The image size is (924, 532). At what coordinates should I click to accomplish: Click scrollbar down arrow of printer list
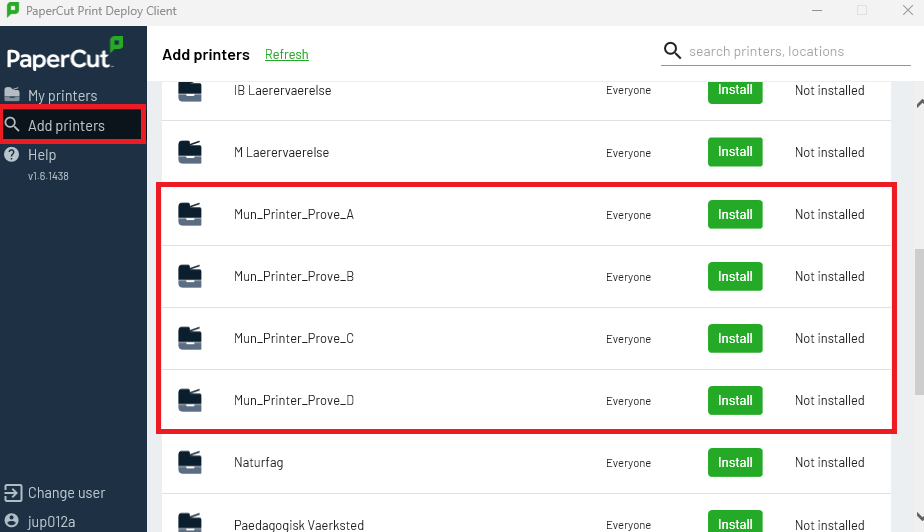tap(919, 517)
